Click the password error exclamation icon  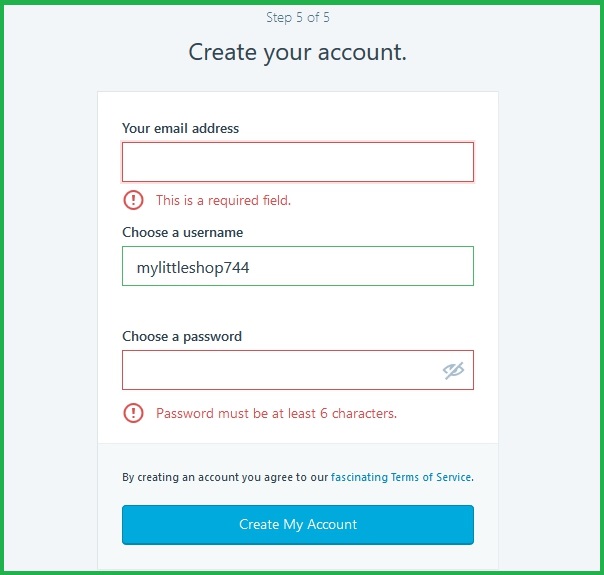[x=133, y=413]
